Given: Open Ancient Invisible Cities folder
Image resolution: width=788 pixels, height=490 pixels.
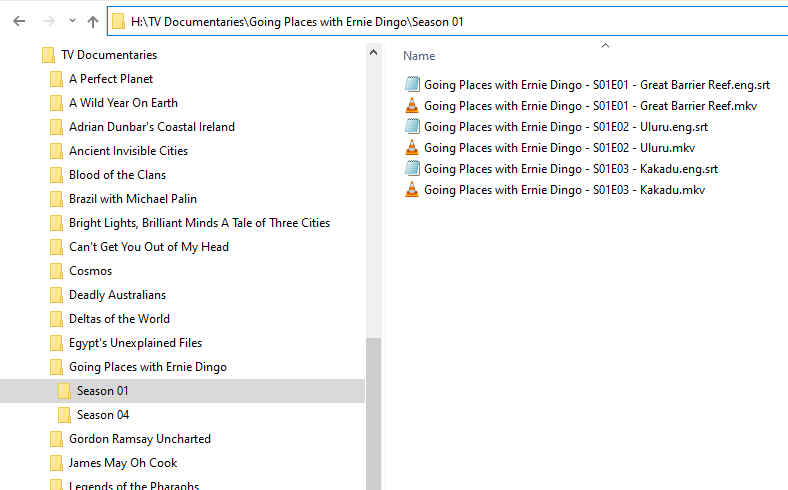Looking at the screenshot, I should coord(129,151).
